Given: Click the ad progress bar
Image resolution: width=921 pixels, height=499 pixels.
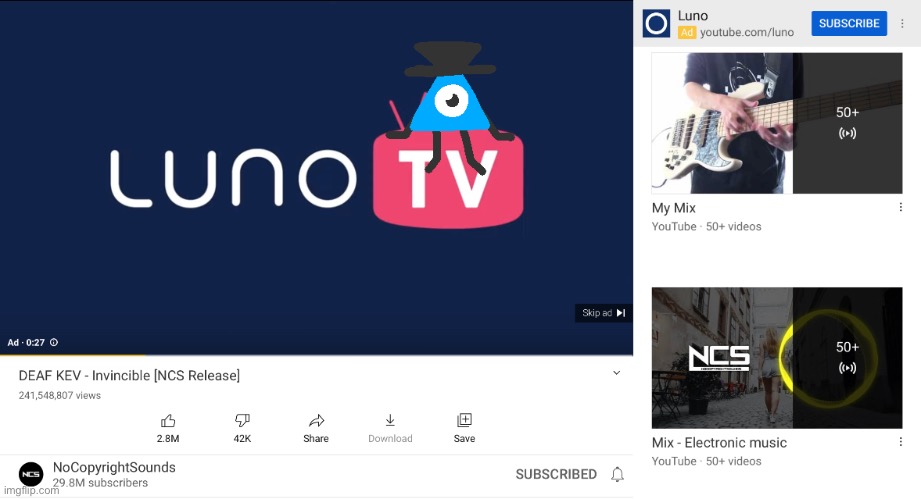Looking at the screenshot, I should [316, 355].
